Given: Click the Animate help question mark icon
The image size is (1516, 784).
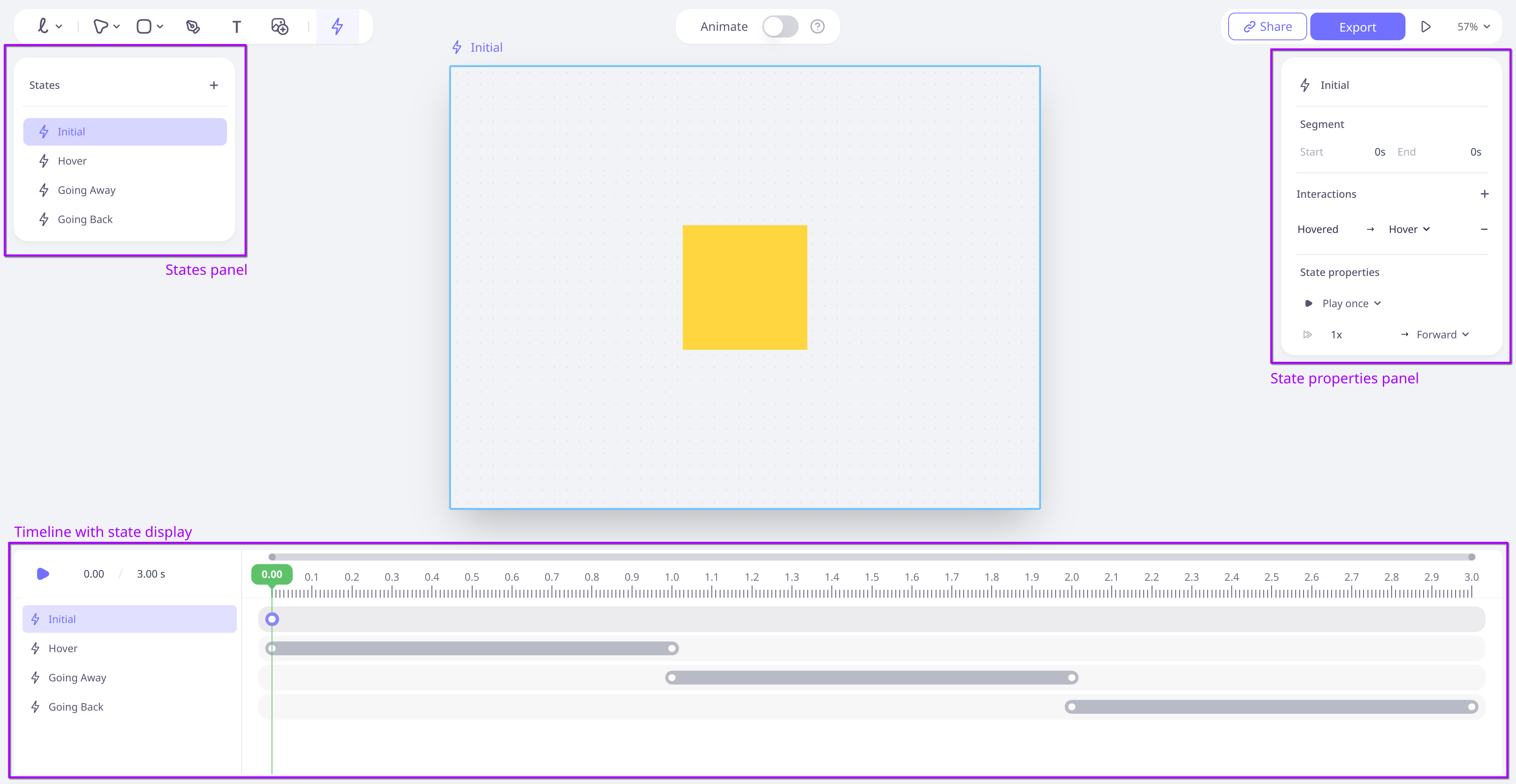Looking at the screenshot, I should pos(817,26).
